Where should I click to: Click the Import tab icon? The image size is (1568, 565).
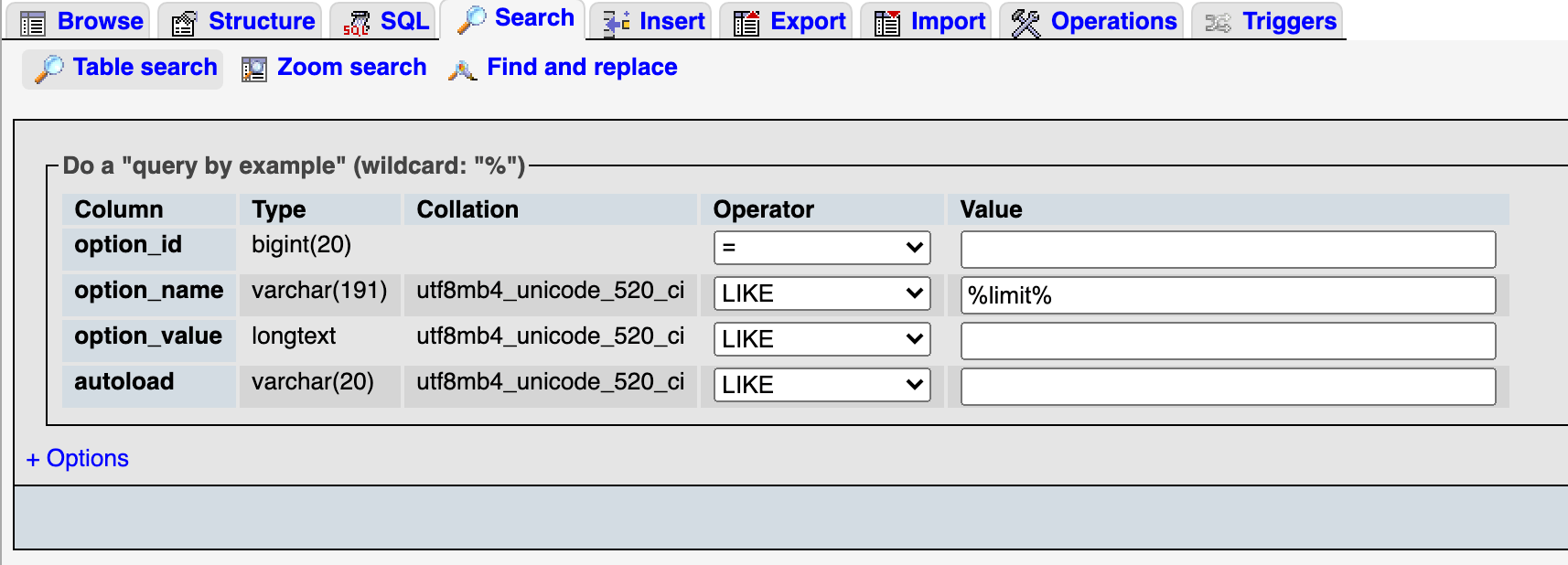click(x=886, y=23)
